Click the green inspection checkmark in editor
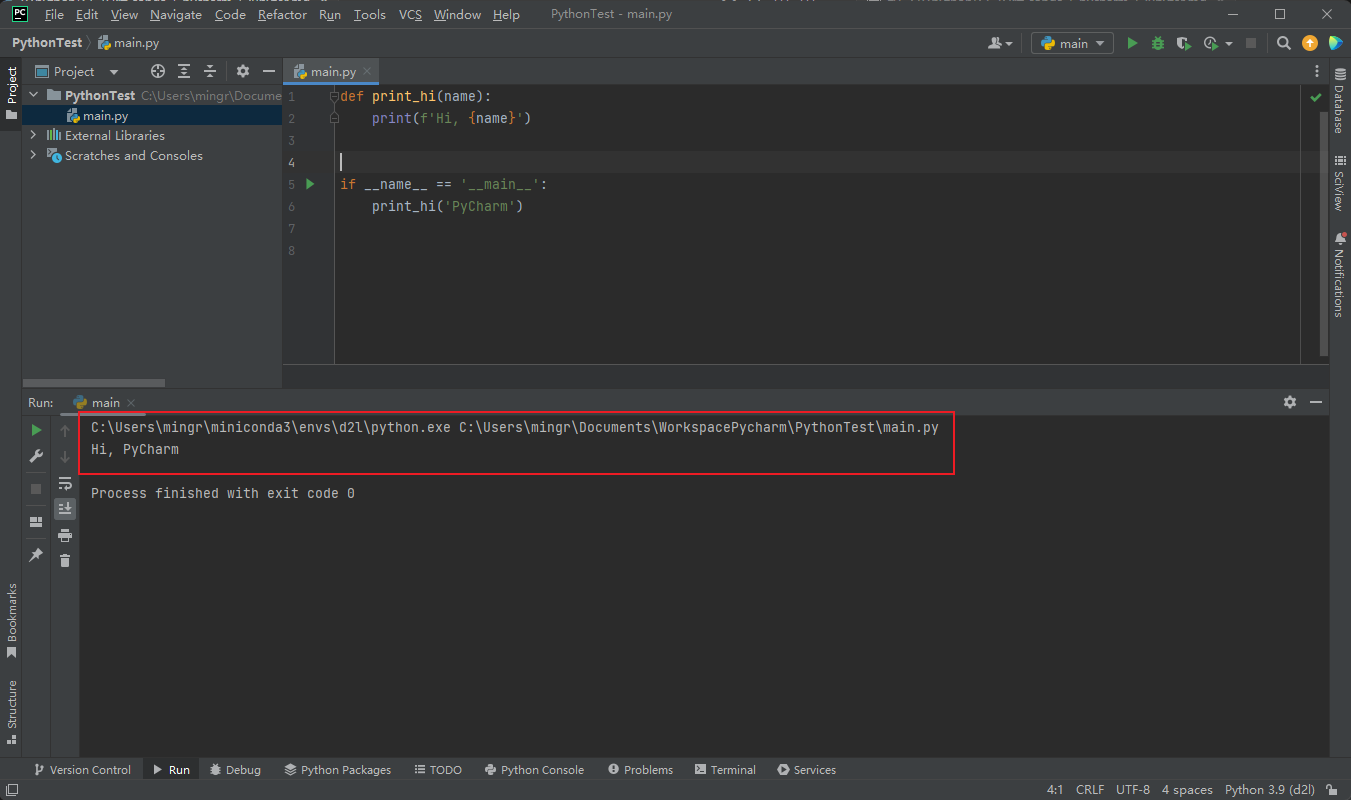The image size is (1351, 800). point(1316,97)
